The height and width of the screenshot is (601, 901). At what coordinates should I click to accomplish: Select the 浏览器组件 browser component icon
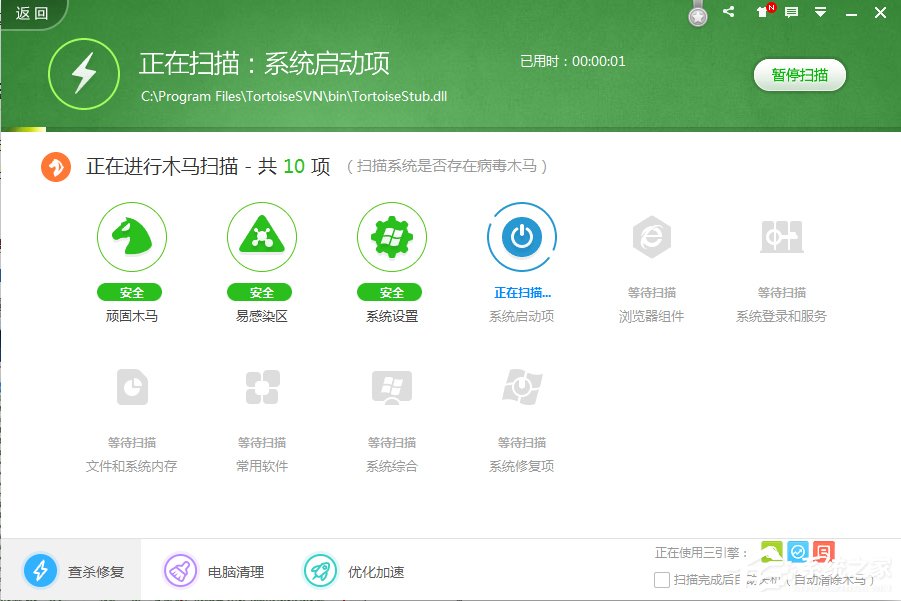pyautogui.click(x=651, y=237)
